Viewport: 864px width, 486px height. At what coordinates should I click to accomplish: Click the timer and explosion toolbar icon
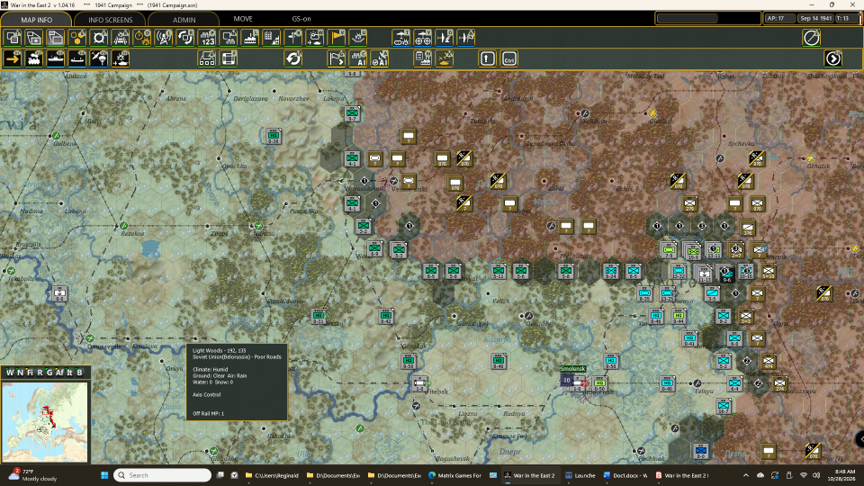pos(142,38)
